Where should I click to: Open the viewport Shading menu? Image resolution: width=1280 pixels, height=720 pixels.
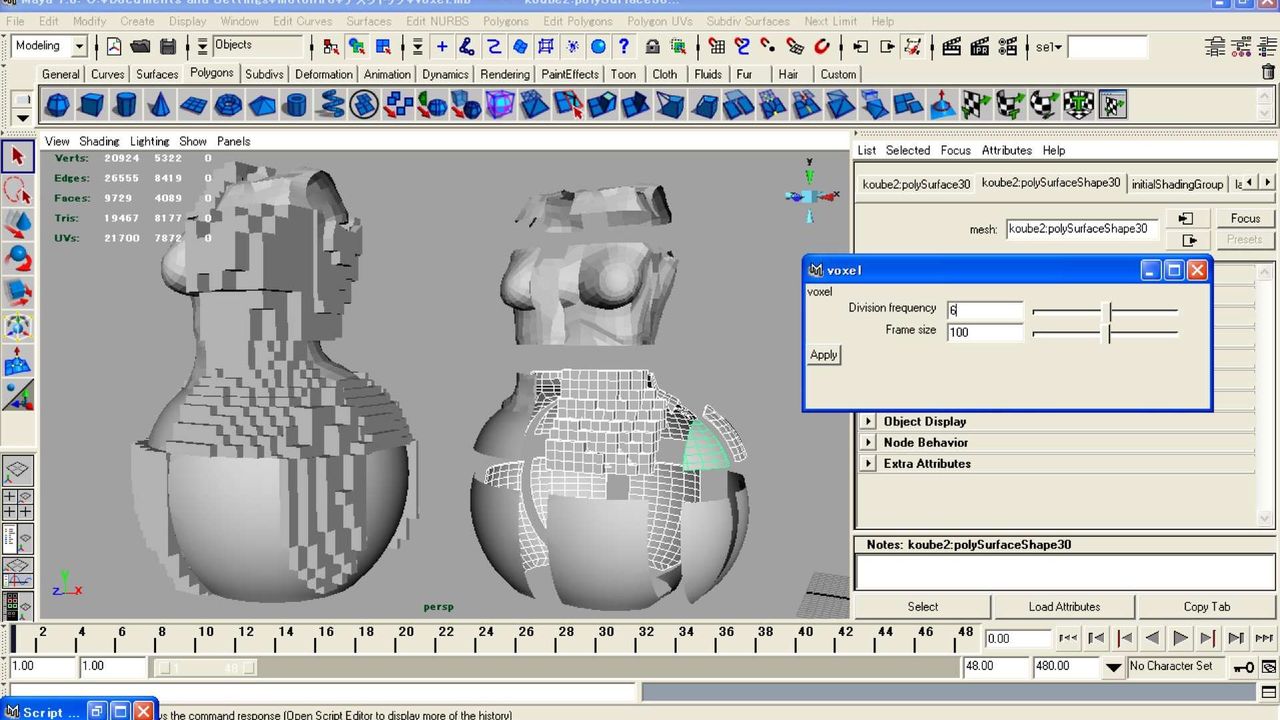point(99,141)
